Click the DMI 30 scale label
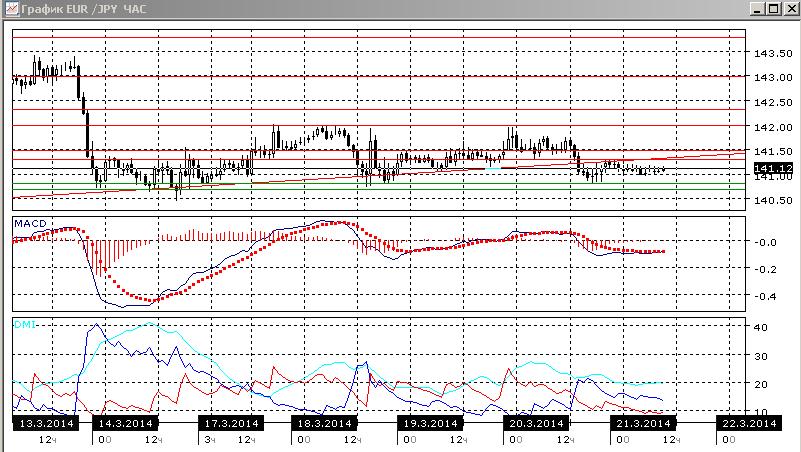801x452 pixels. [x=761, y=357]
